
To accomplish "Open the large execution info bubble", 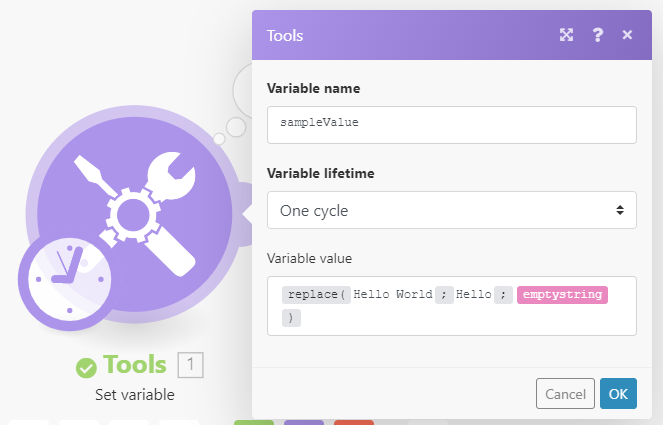I will pos(243,90).
